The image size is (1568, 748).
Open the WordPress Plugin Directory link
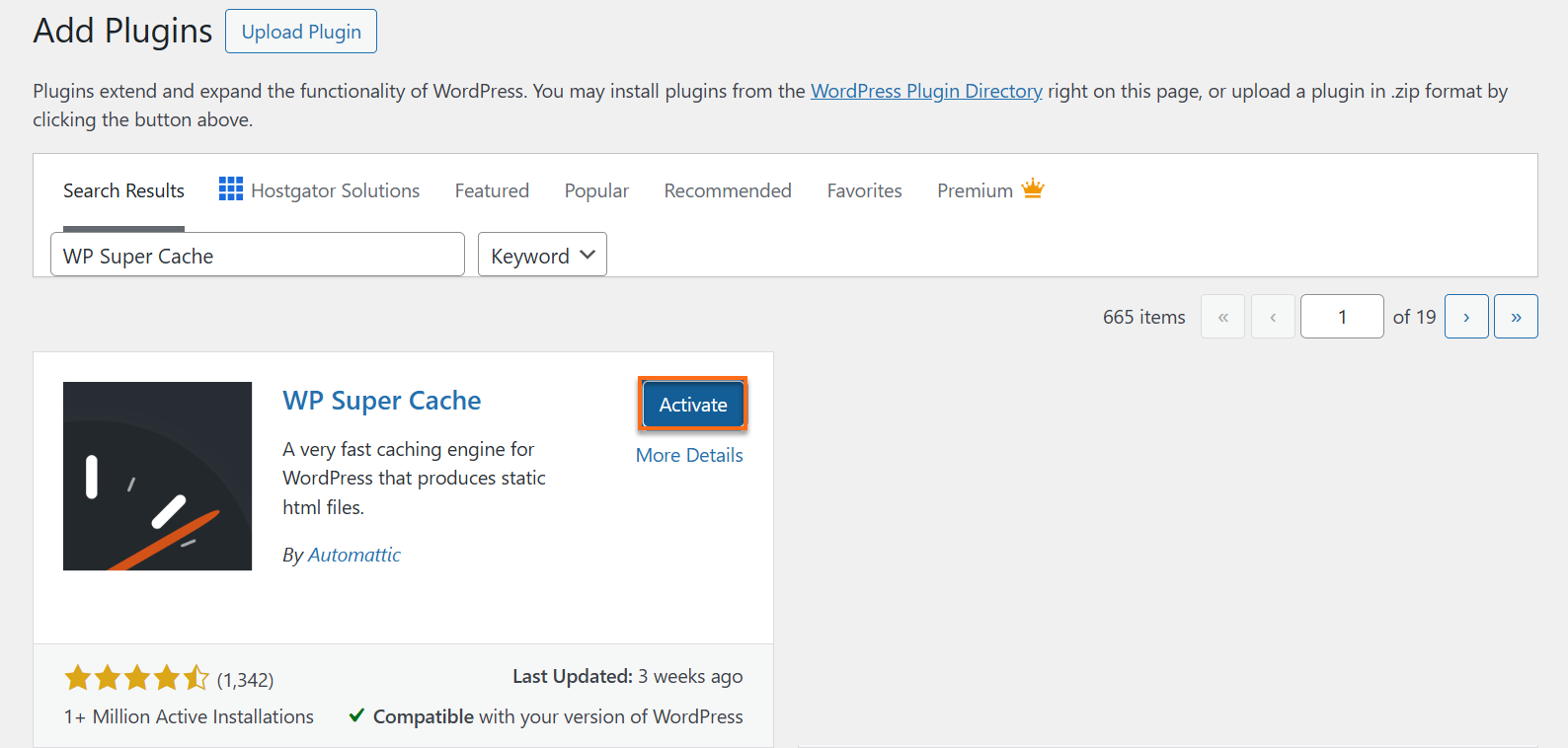[926, 91]
